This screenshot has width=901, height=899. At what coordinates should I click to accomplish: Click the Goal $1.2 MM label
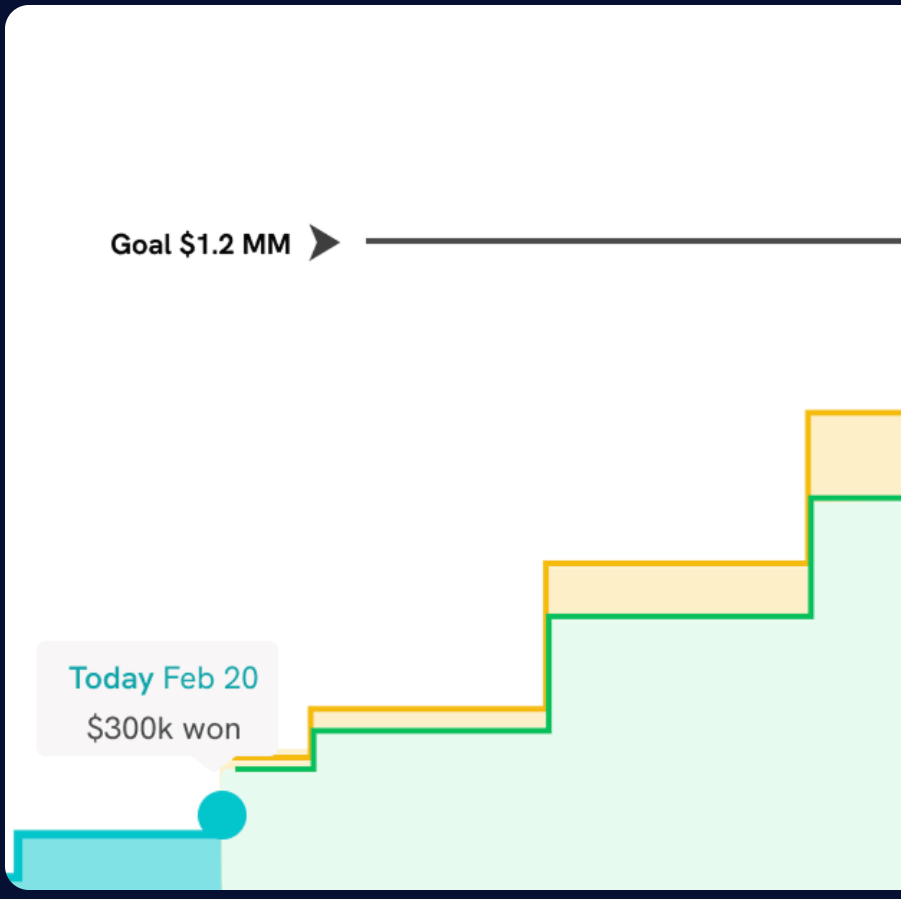point(200,244)
